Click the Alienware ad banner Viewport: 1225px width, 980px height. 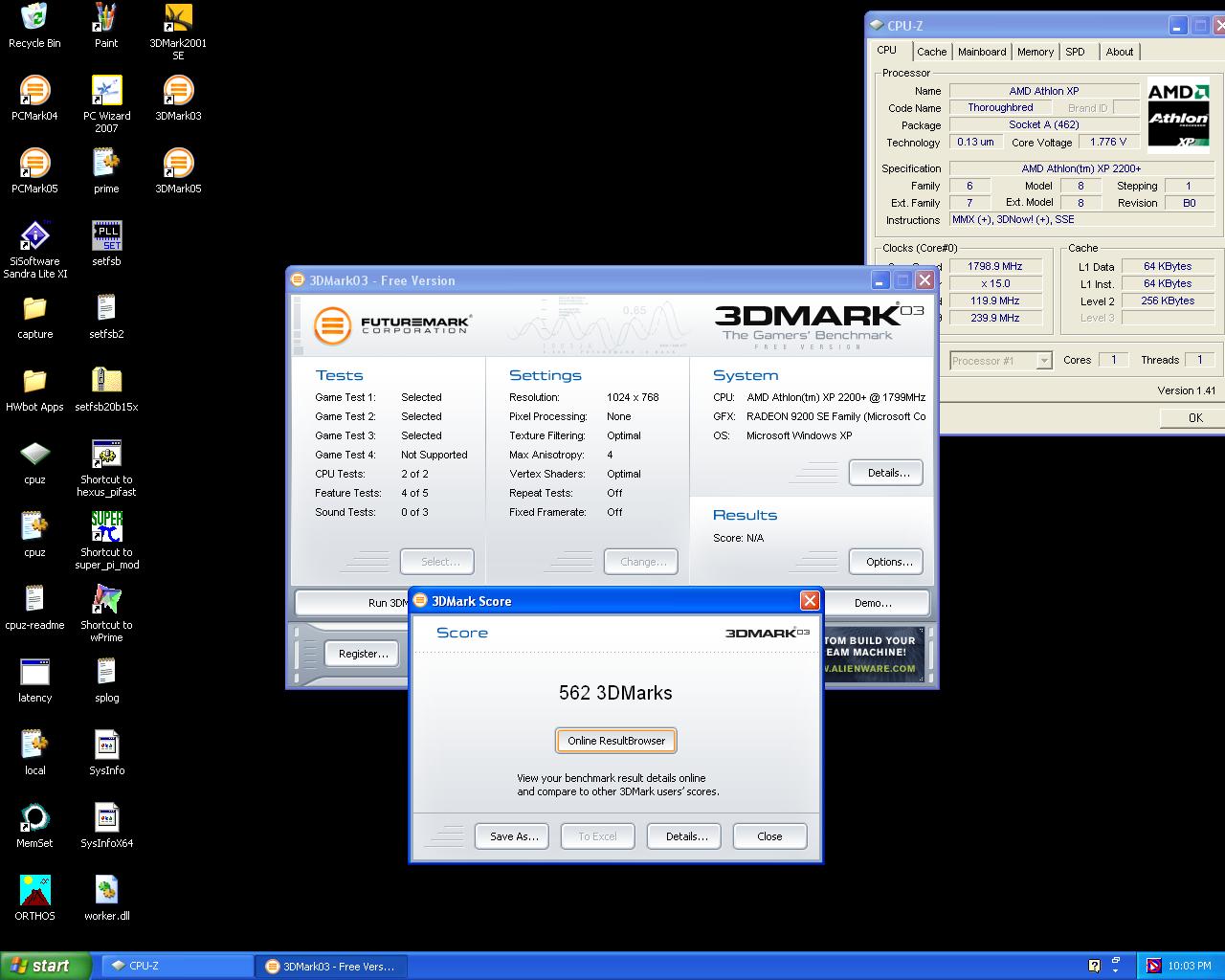[873, 654]
